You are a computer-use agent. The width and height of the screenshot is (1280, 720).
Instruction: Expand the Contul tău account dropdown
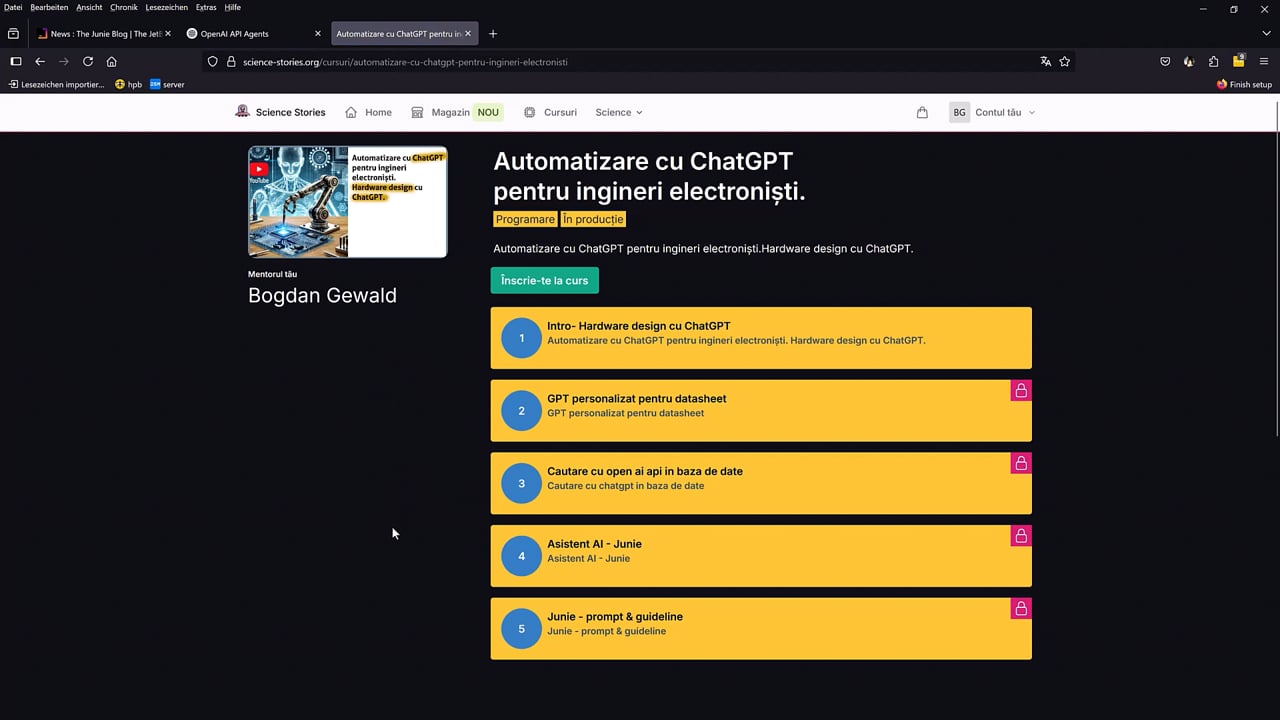tap(1005, 112)
